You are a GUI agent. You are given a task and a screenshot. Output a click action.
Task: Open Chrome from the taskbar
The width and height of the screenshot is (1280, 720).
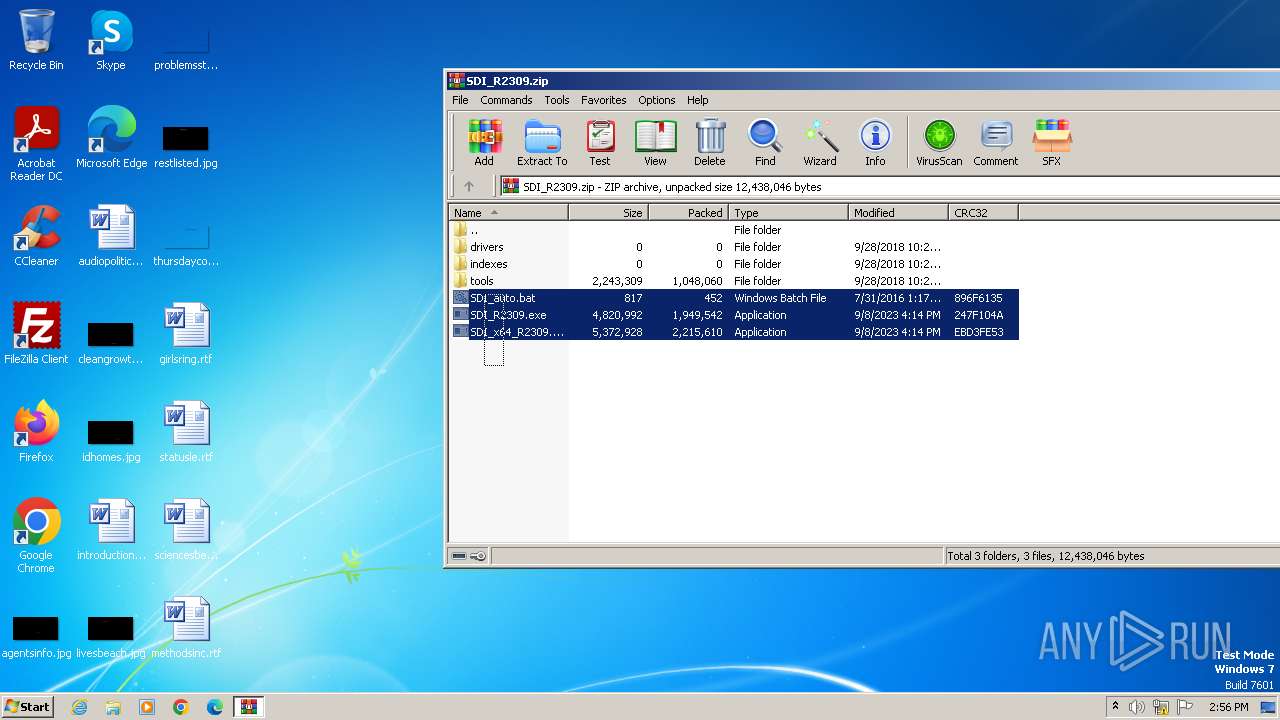181,707
